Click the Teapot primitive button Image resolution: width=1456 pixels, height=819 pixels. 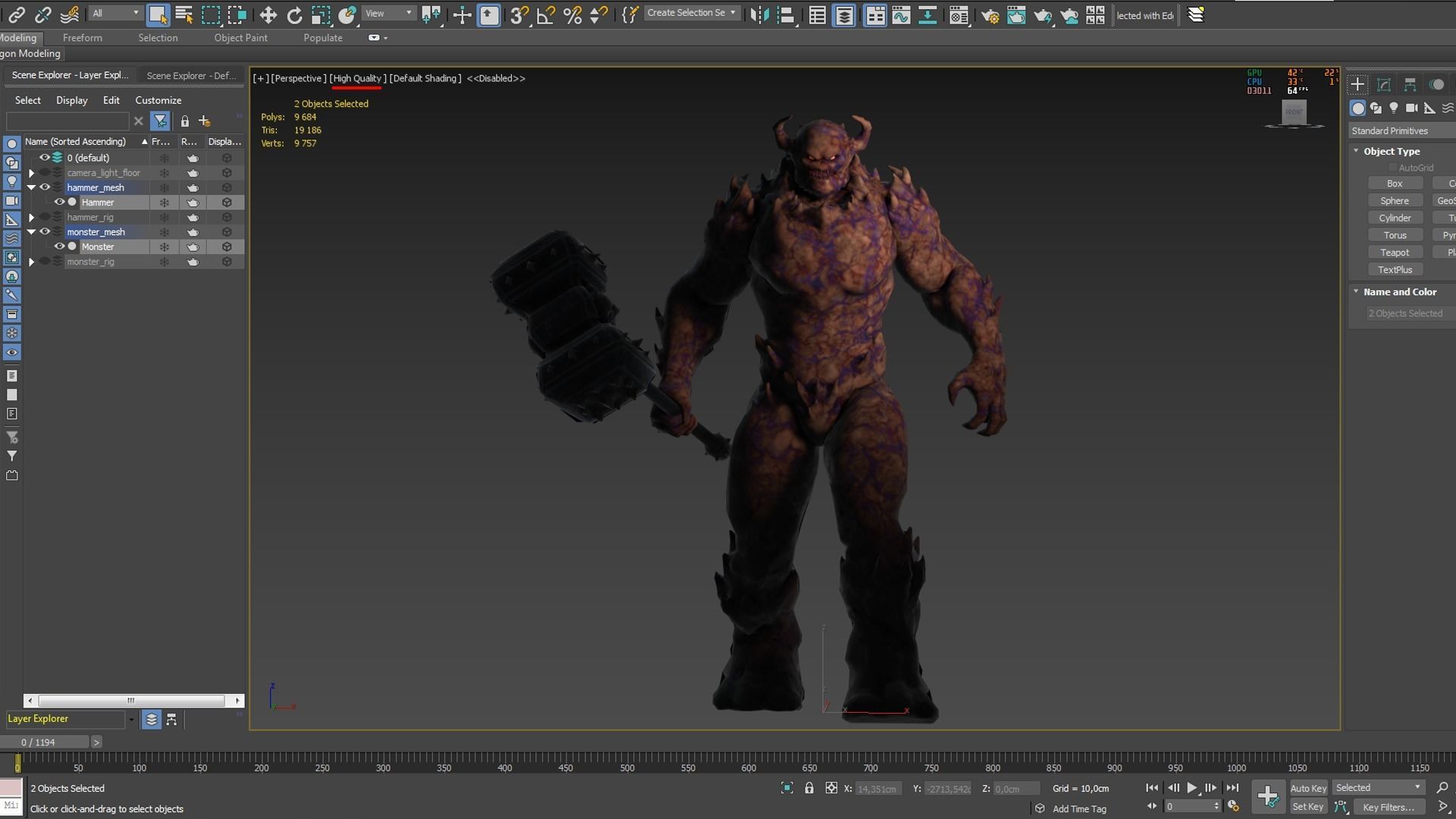(1395, 253)
